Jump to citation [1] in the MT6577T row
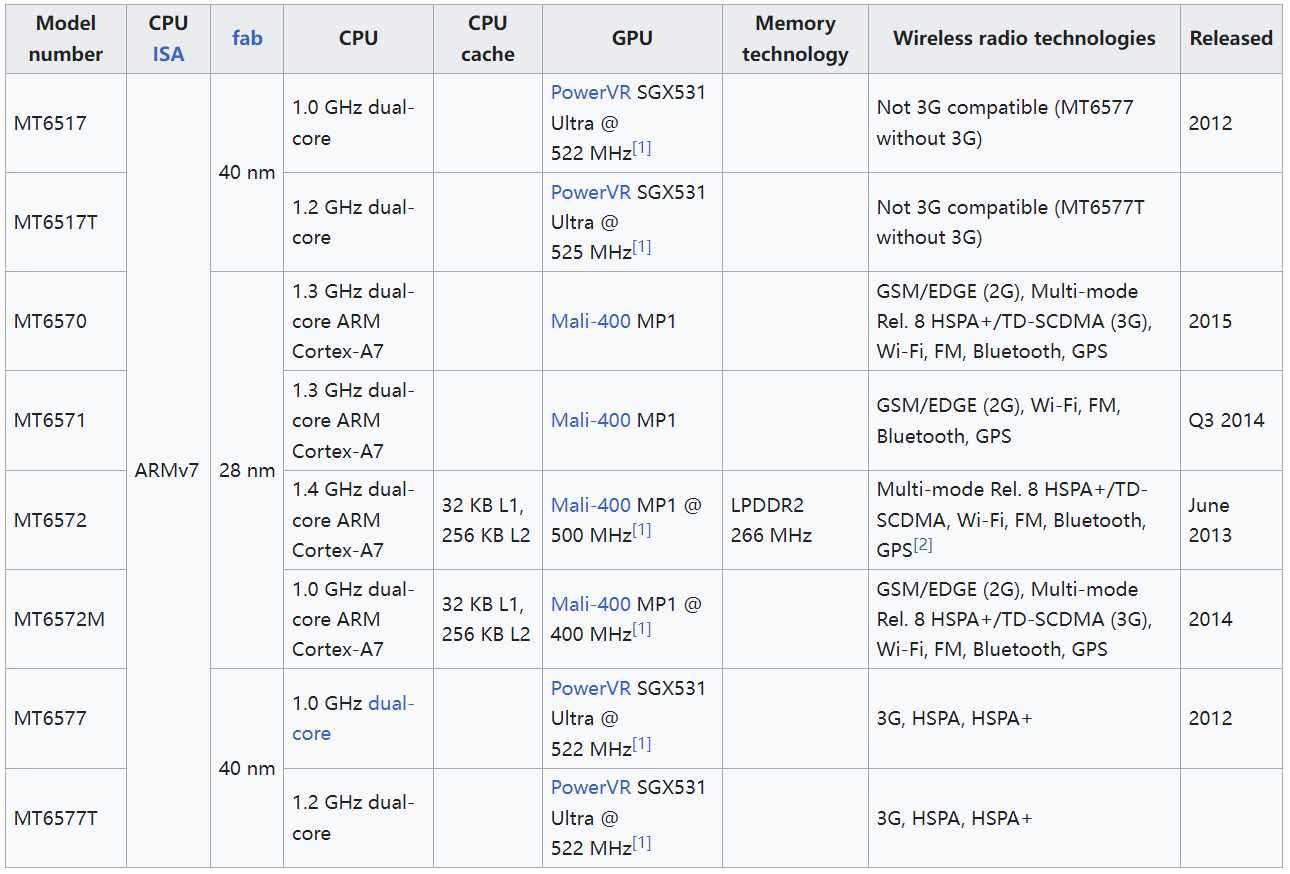The image size is (1290, 874). click(x=642, y=843)
